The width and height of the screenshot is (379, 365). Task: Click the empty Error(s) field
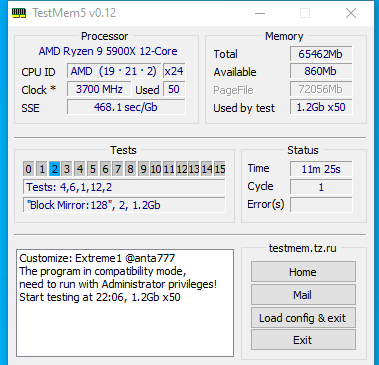(321, 205)
